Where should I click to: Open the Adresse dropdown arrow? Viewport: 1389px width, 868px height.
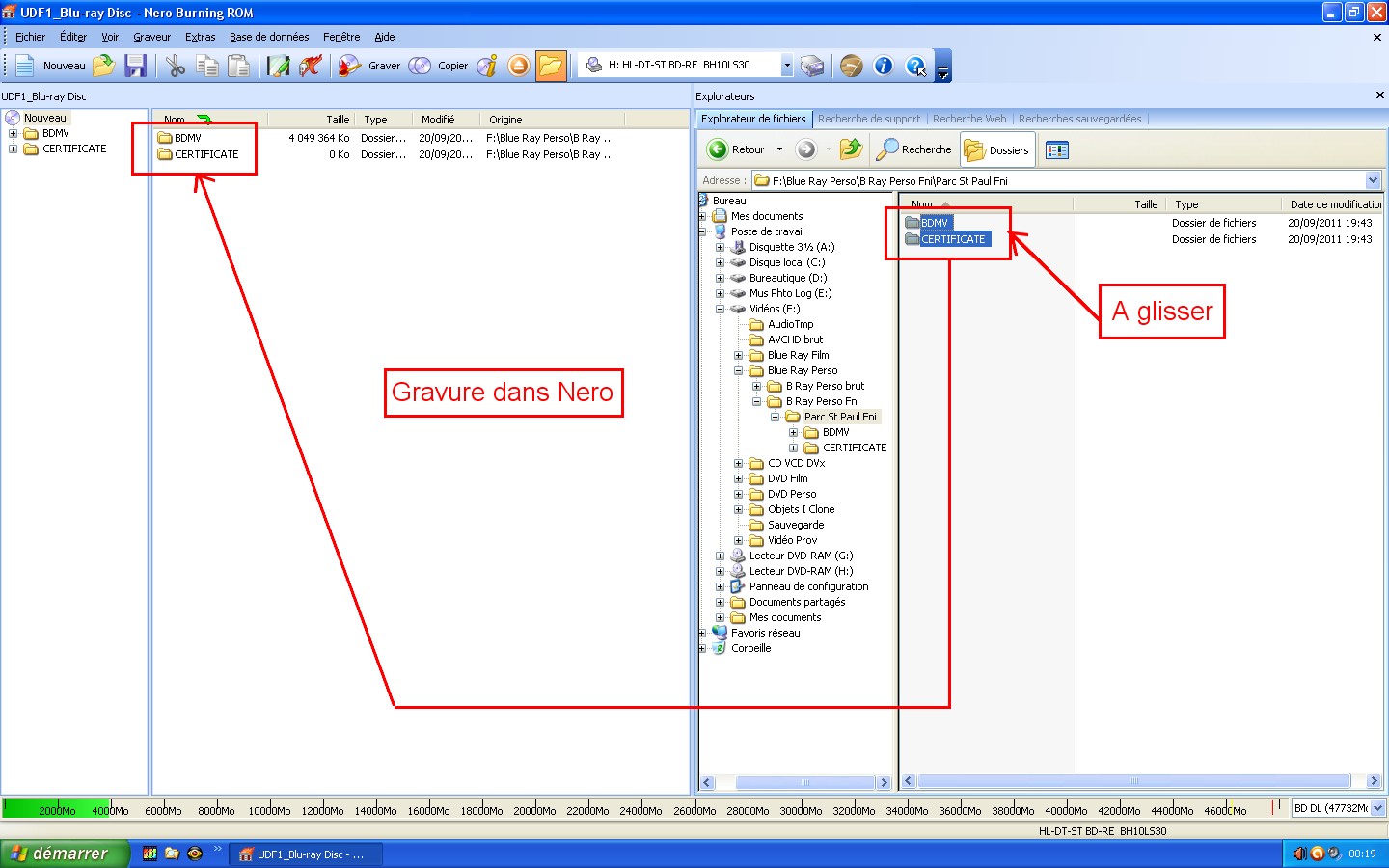click(x=1374, y=180)
